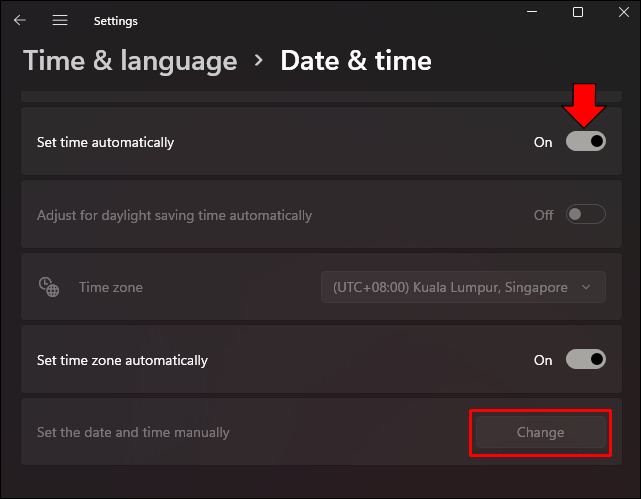Select the Set time zone automatically label
Screen dimensions: 641x499
point(122,360)
